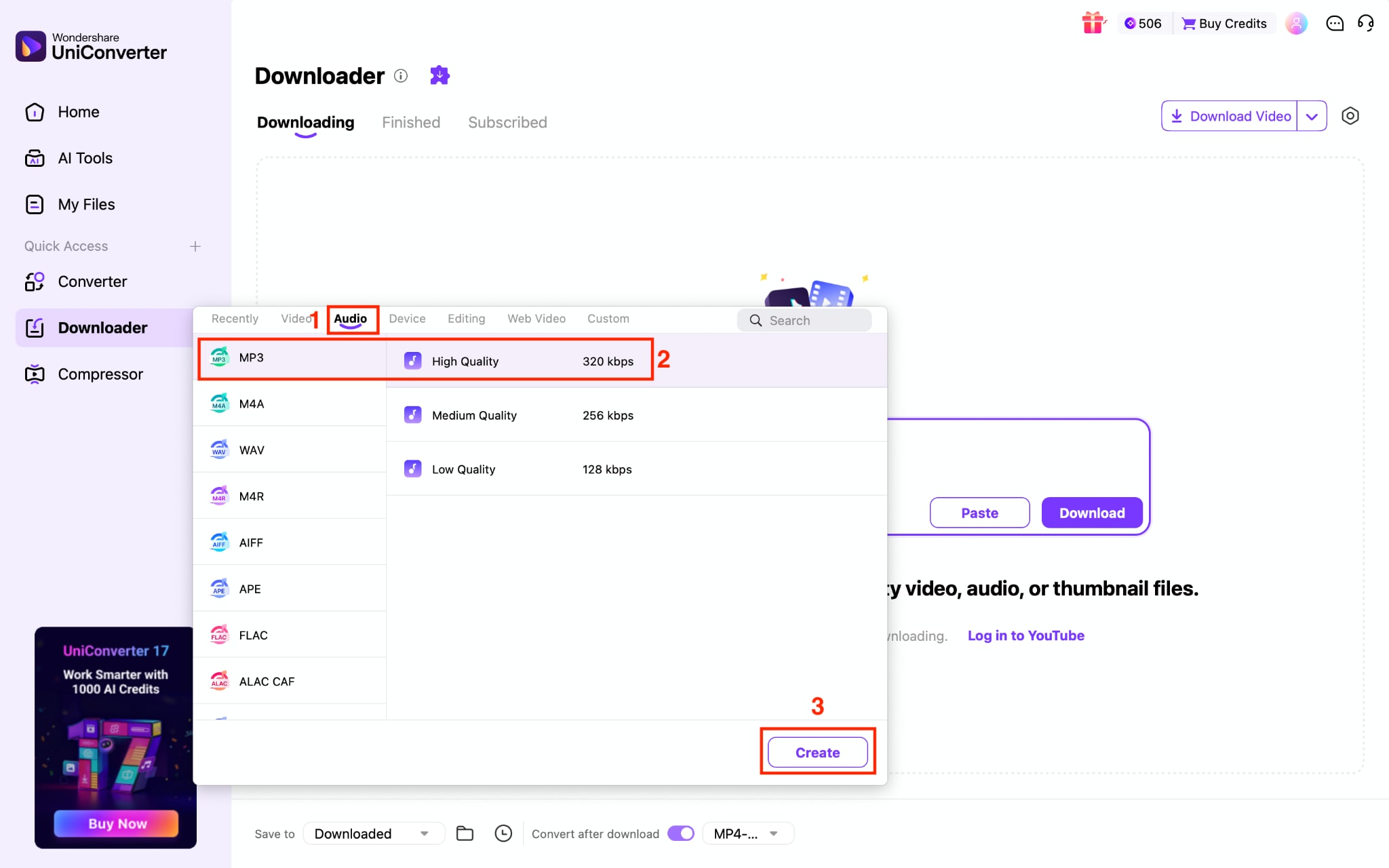Viewport: 1389px width, 868px height.
Task: Choose the AIFF audio format
Action: click(x=290, y=542)
